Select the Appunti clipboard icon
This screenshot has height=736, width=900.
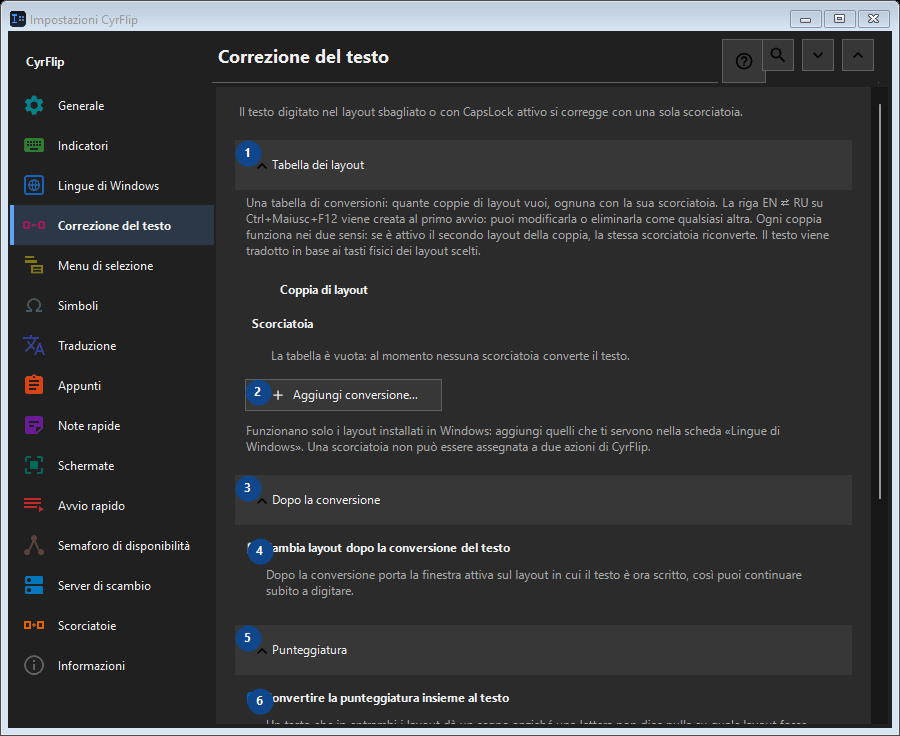point(34,385)
